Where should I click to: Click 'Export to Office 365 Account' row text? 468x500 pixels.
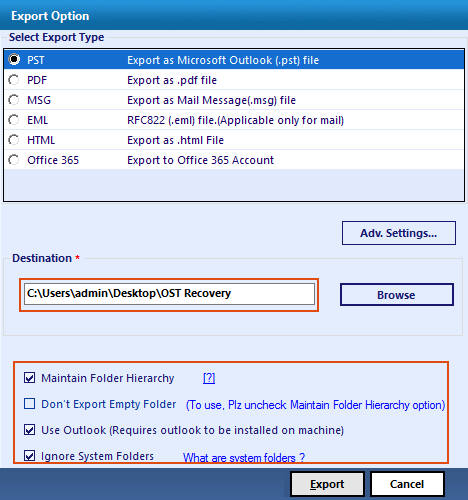[x=200, y=160]
